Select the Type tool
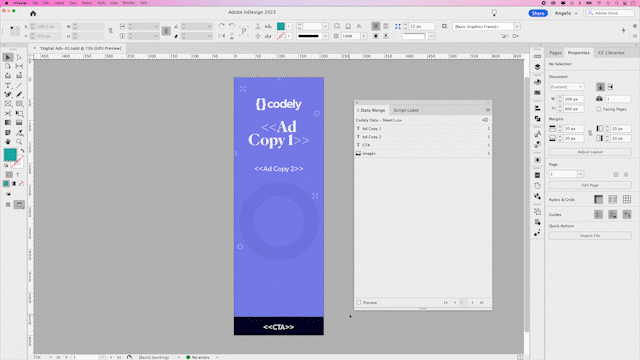This screenshot has width=640, height=360. [8, 85]
